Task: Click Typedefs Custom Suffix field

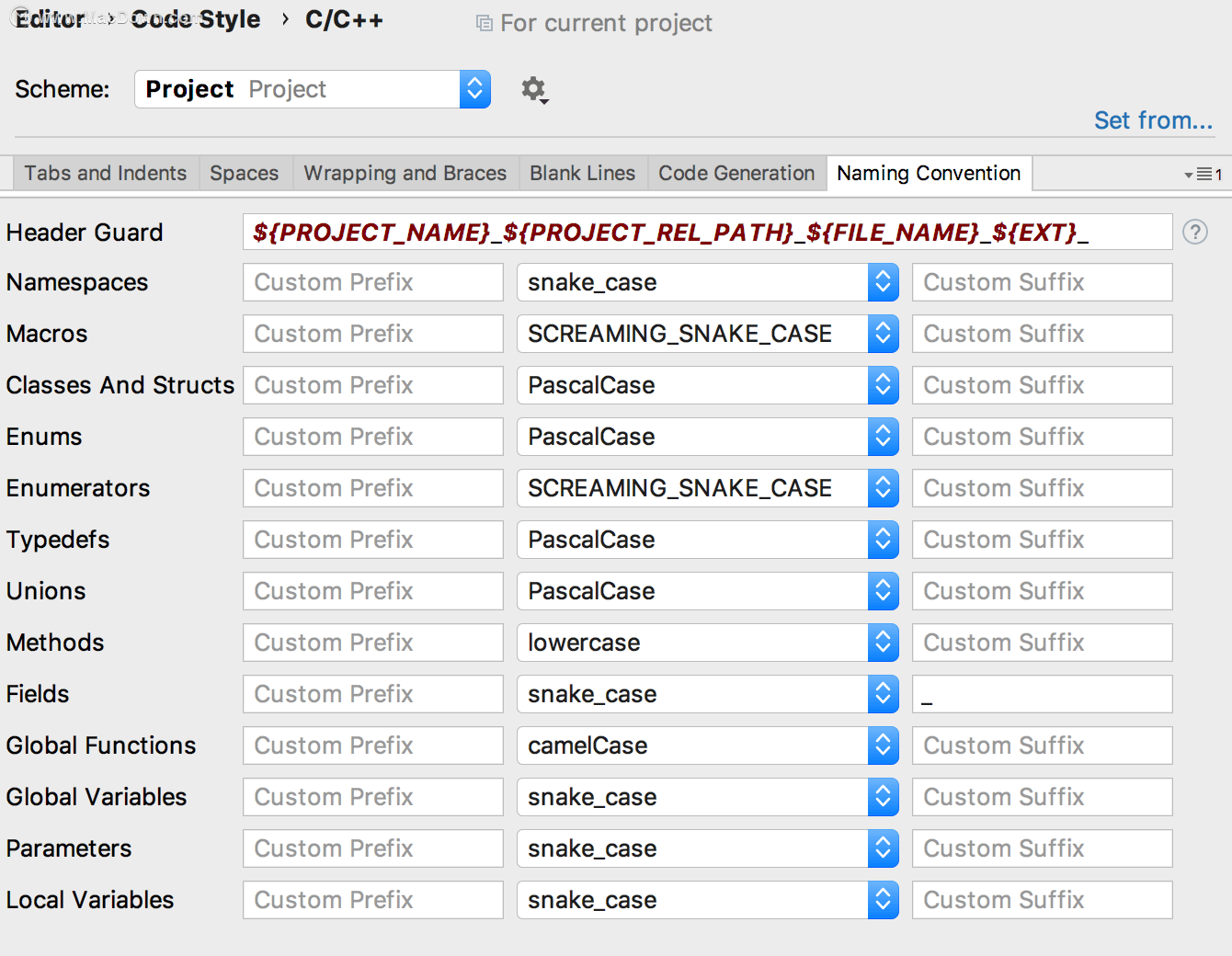Action: coord(1043,540)
